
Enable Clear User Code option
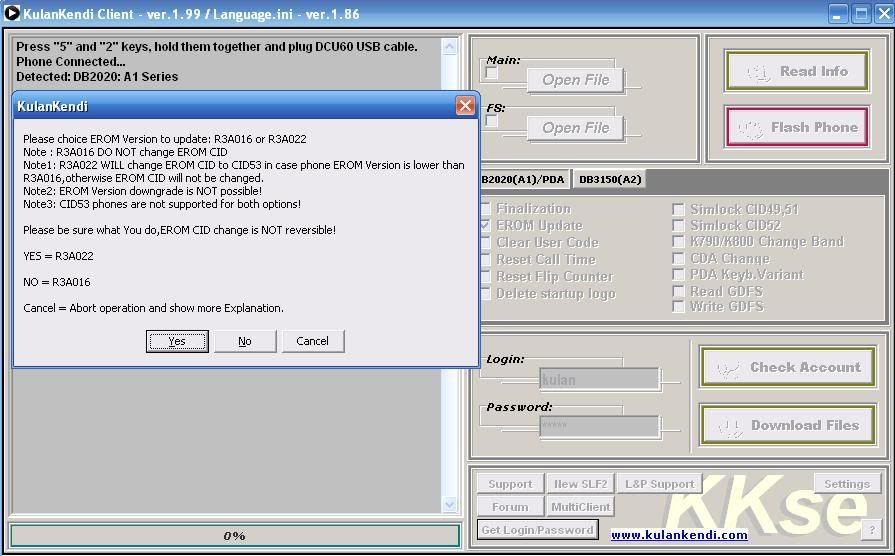coord(486,242)
